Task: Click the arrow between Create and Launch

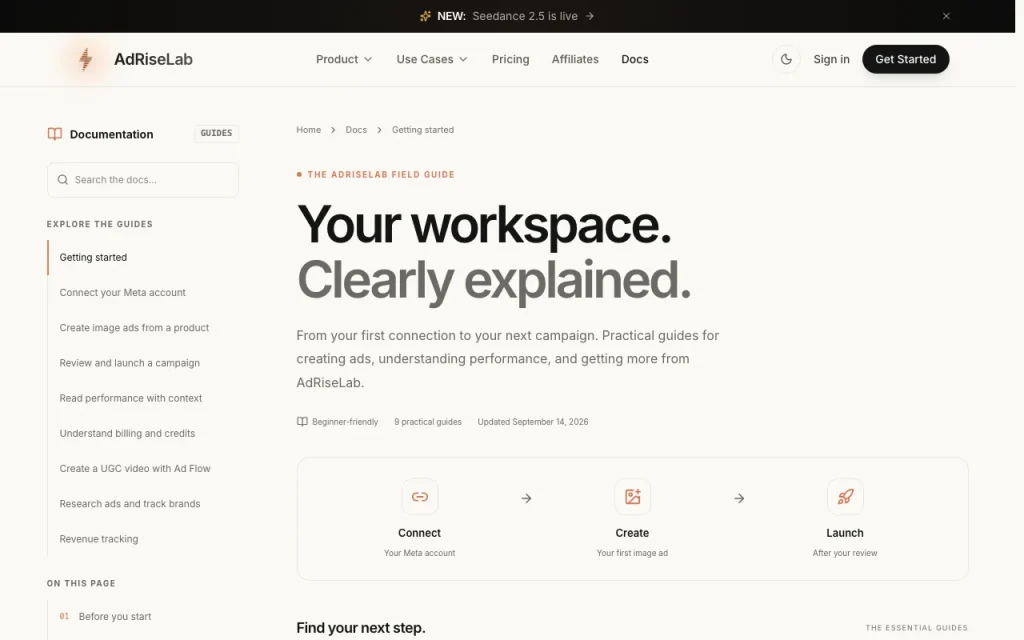Action: [739, 498]
